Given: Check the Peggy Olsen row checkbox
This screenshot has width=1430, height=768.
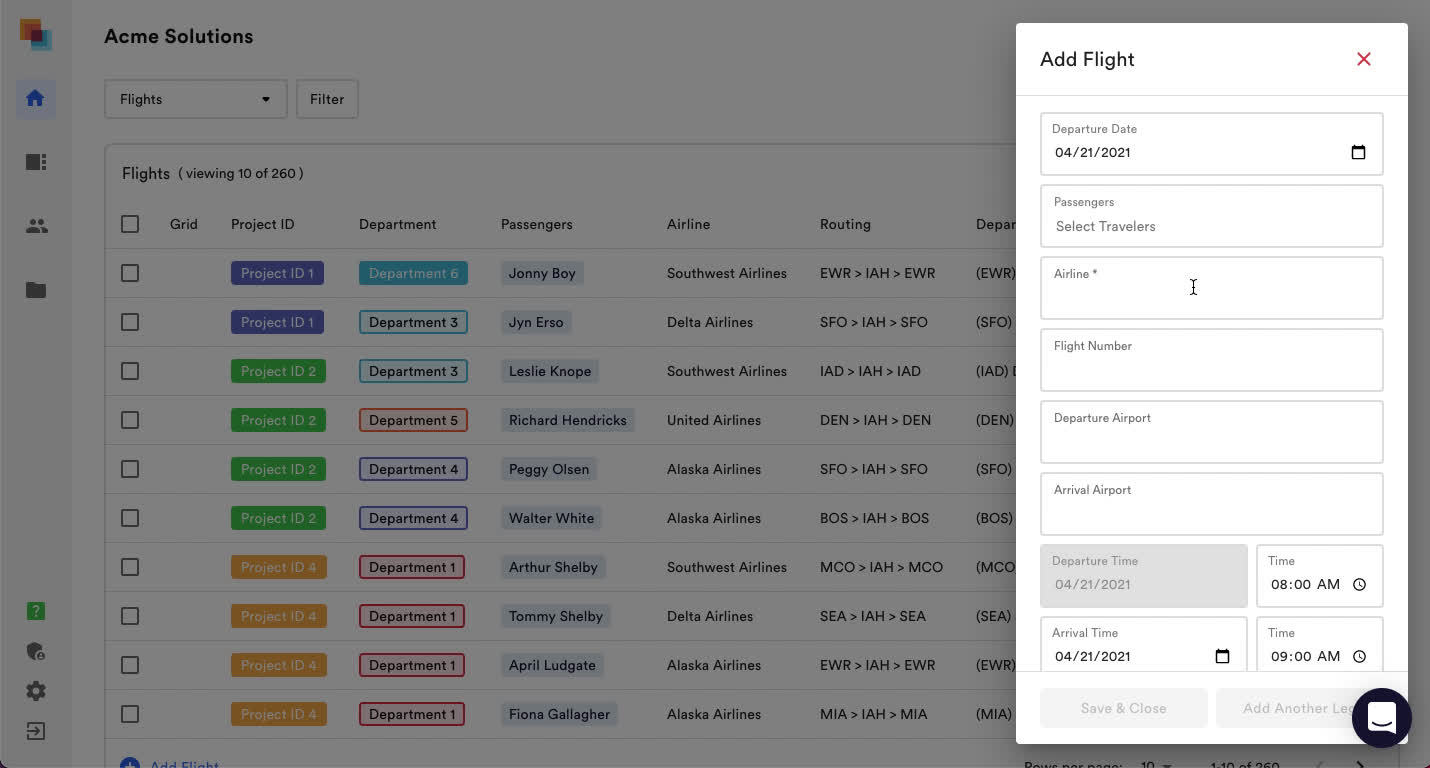Looking at the screenshot, I should [130, 469].
